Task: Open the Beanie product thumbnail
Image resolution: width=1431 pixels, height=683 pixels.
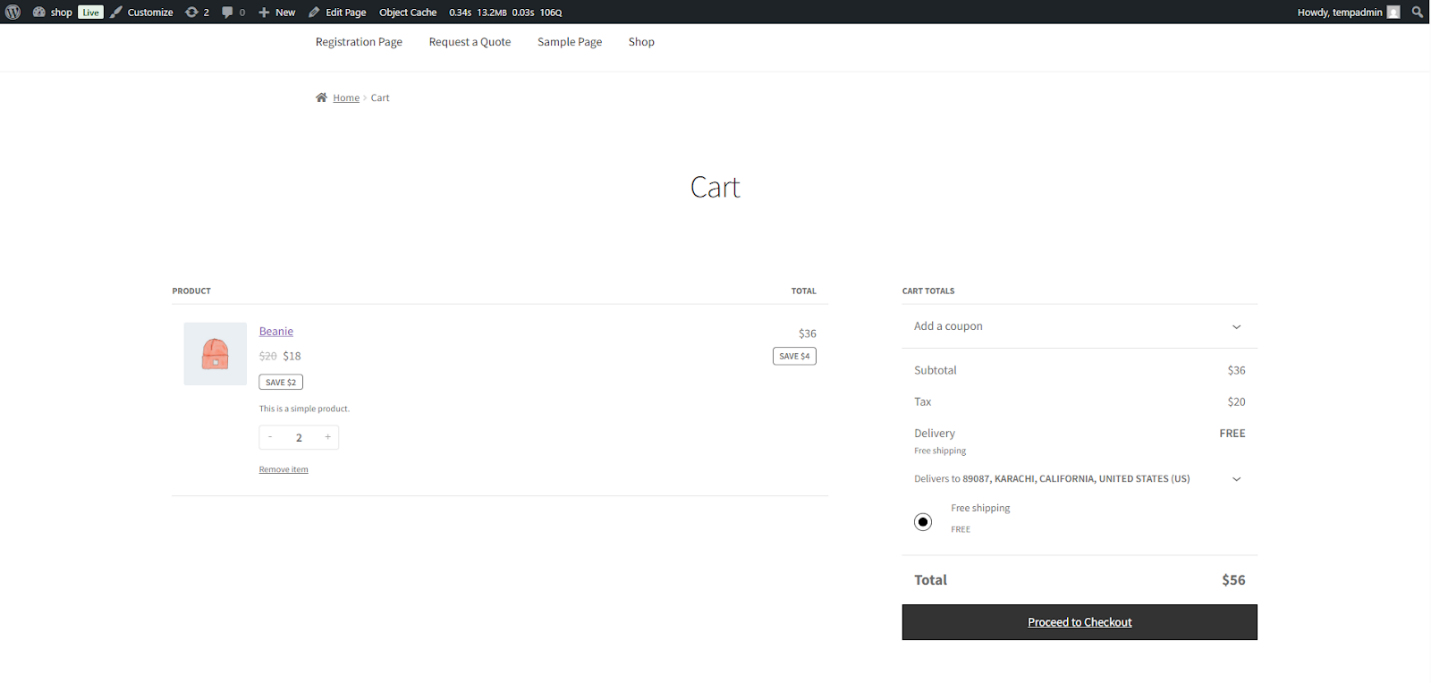Action: coord(214,353)
